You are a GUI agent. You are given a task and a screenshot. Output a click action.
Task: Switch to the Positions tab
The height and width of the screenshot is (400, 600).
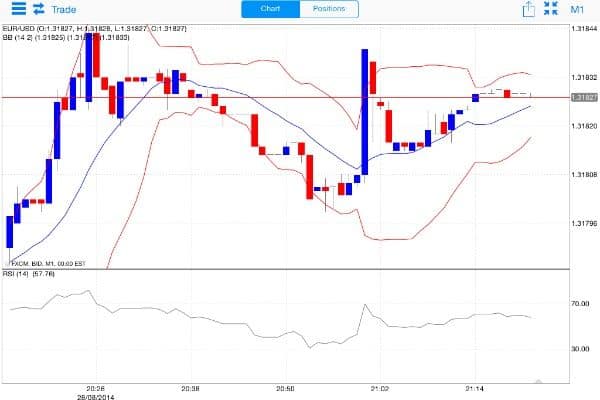pyautogui.click(x=329, y=9)
